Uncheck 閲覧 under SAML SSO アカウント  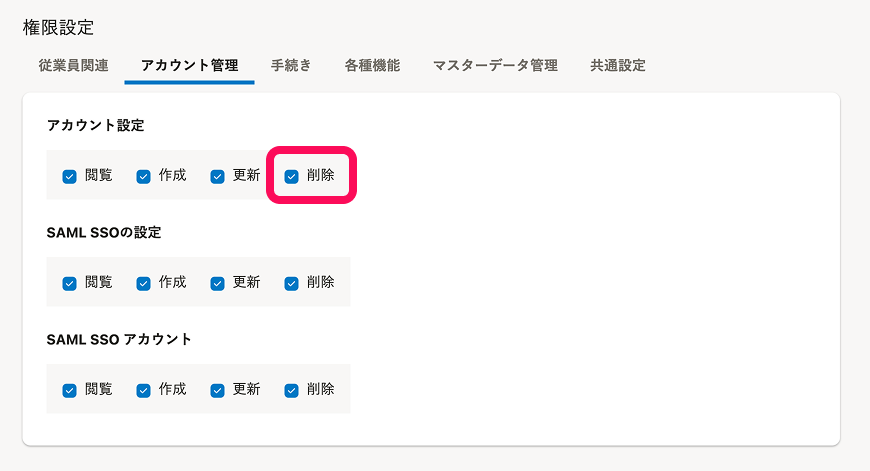(70, 391)
